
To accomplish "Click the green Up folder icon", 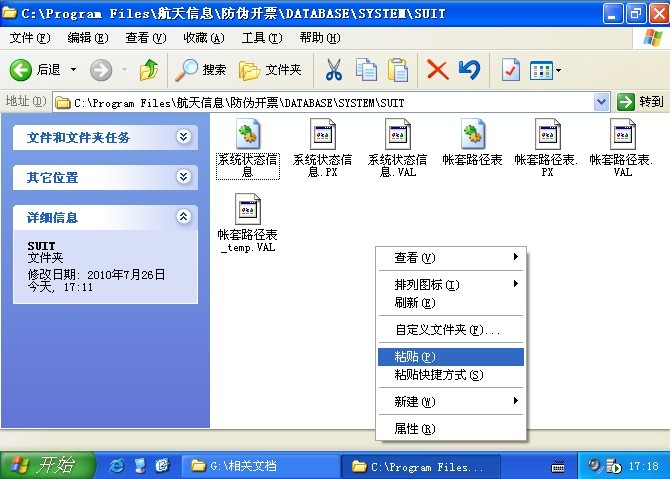I will (x=148, y=70).
